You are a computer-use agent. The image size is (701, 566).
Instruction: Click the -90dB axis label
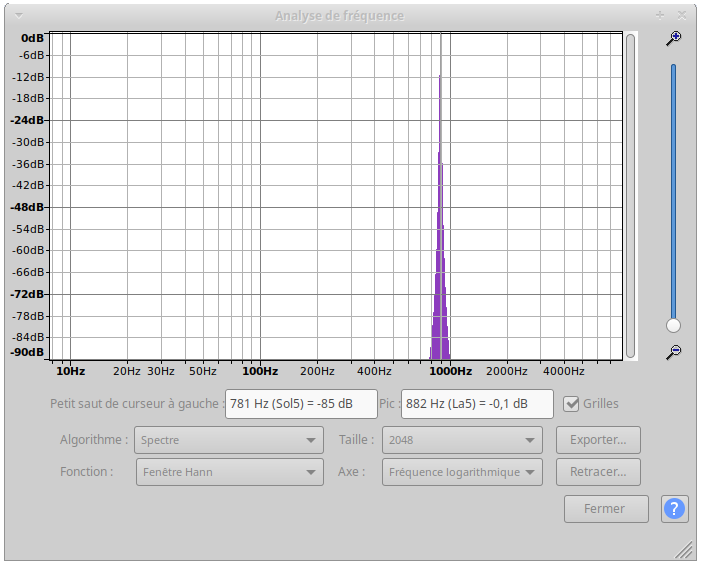click(x=27, y=352)
